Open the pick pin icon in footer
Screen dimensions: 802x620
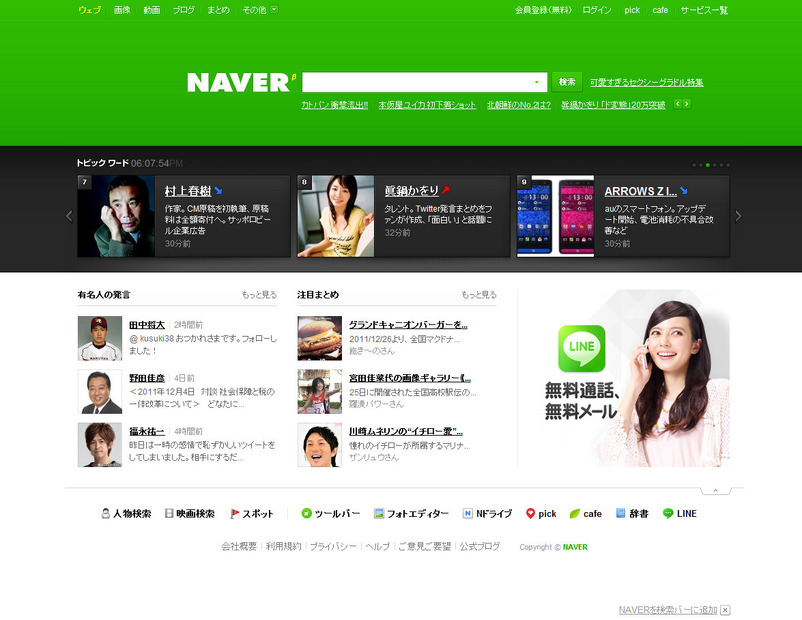[x=530, y=513]
